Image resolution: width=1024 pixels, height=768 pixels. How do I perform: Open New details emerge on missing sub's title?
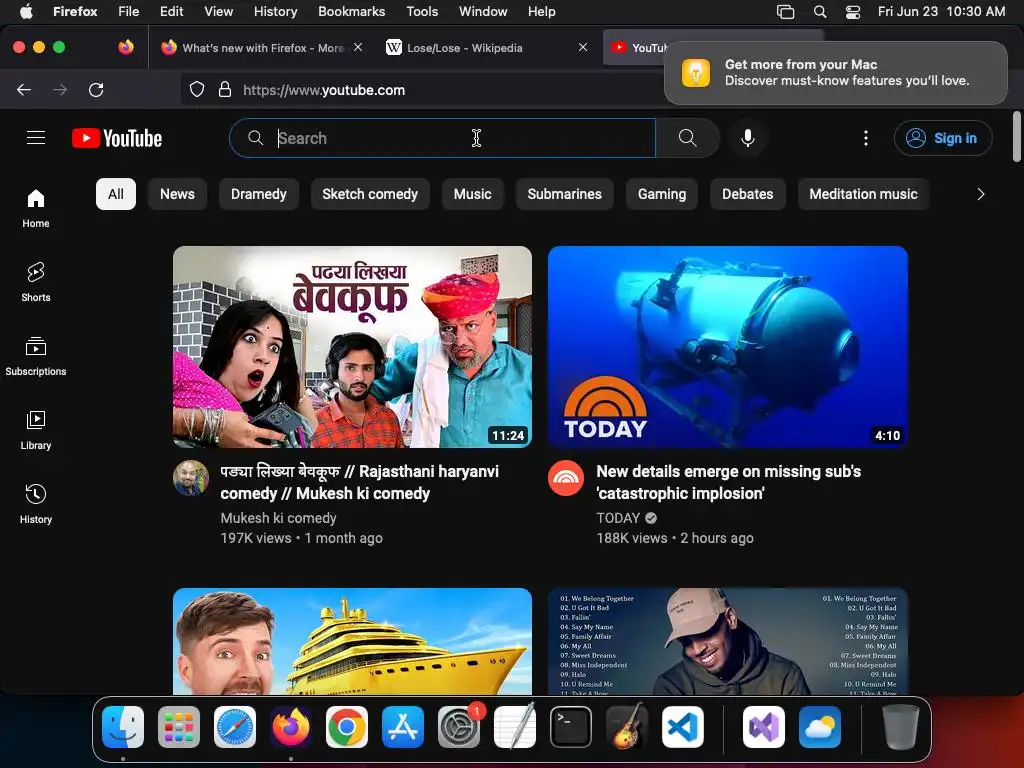(728, 482)
